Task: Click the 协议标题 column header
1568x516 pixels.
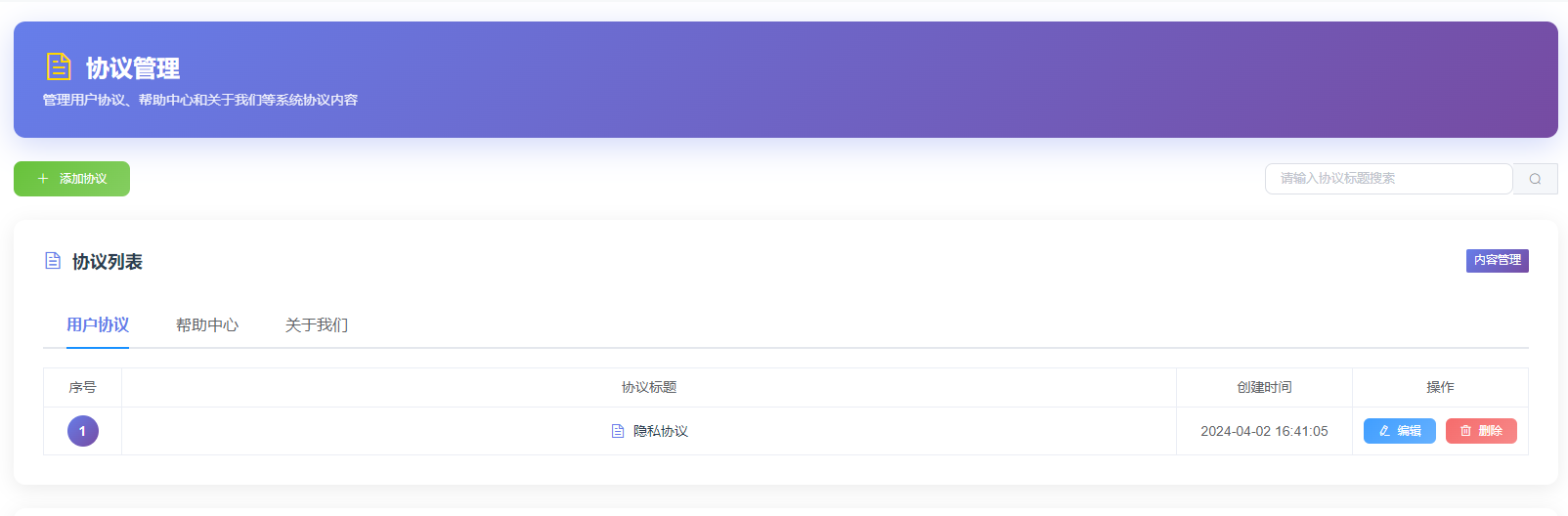Action: 649,388
